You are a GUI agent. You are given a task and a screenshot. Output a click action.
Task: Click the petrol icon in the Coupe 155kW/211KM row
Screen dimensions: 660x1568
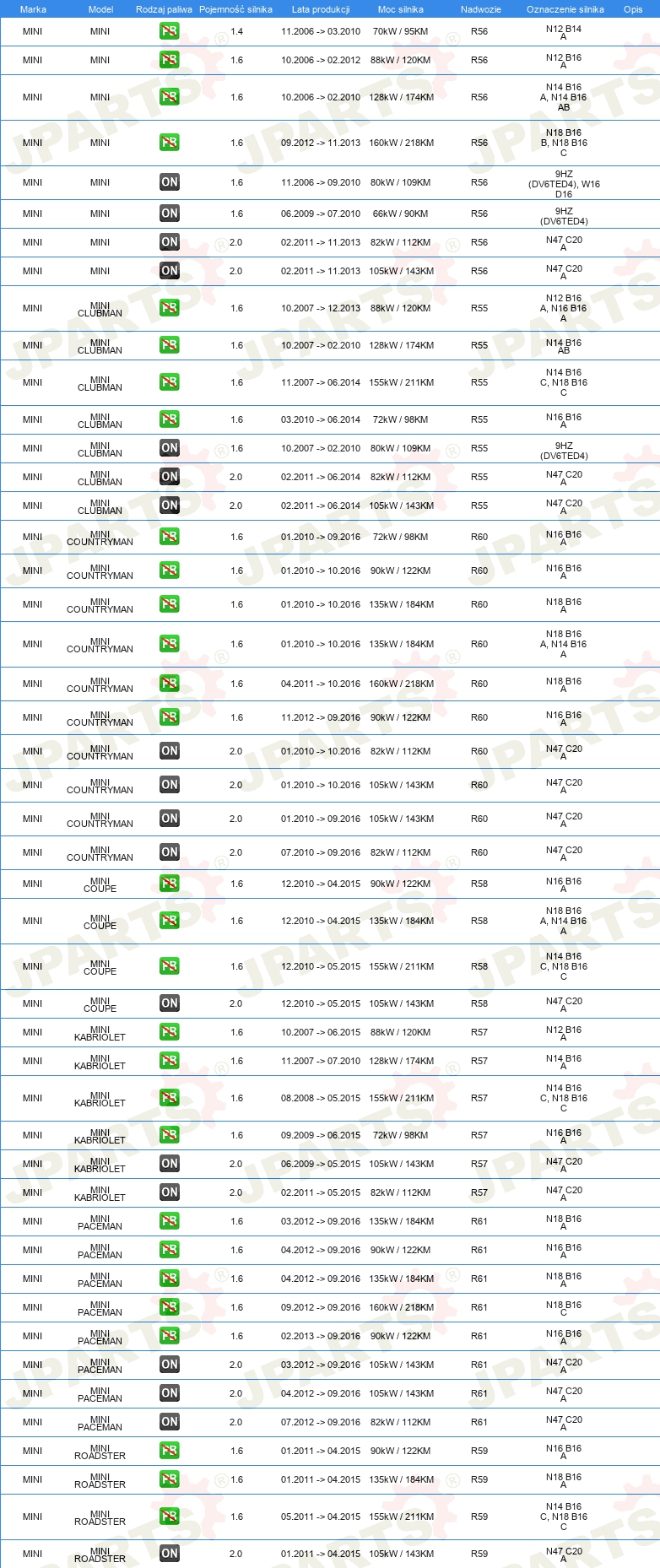[x=170, y=966]
